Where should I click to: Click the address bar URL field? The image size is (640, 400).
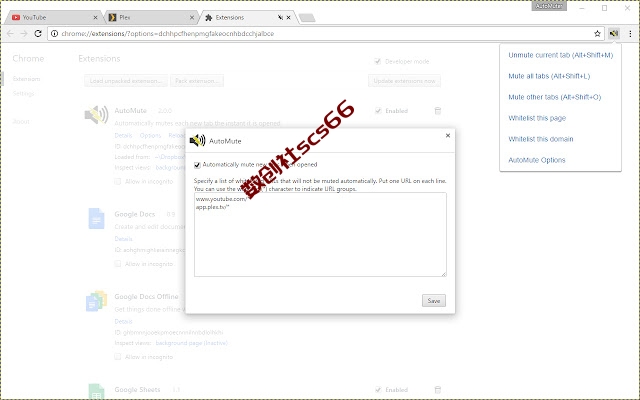[x=324, y=33]
